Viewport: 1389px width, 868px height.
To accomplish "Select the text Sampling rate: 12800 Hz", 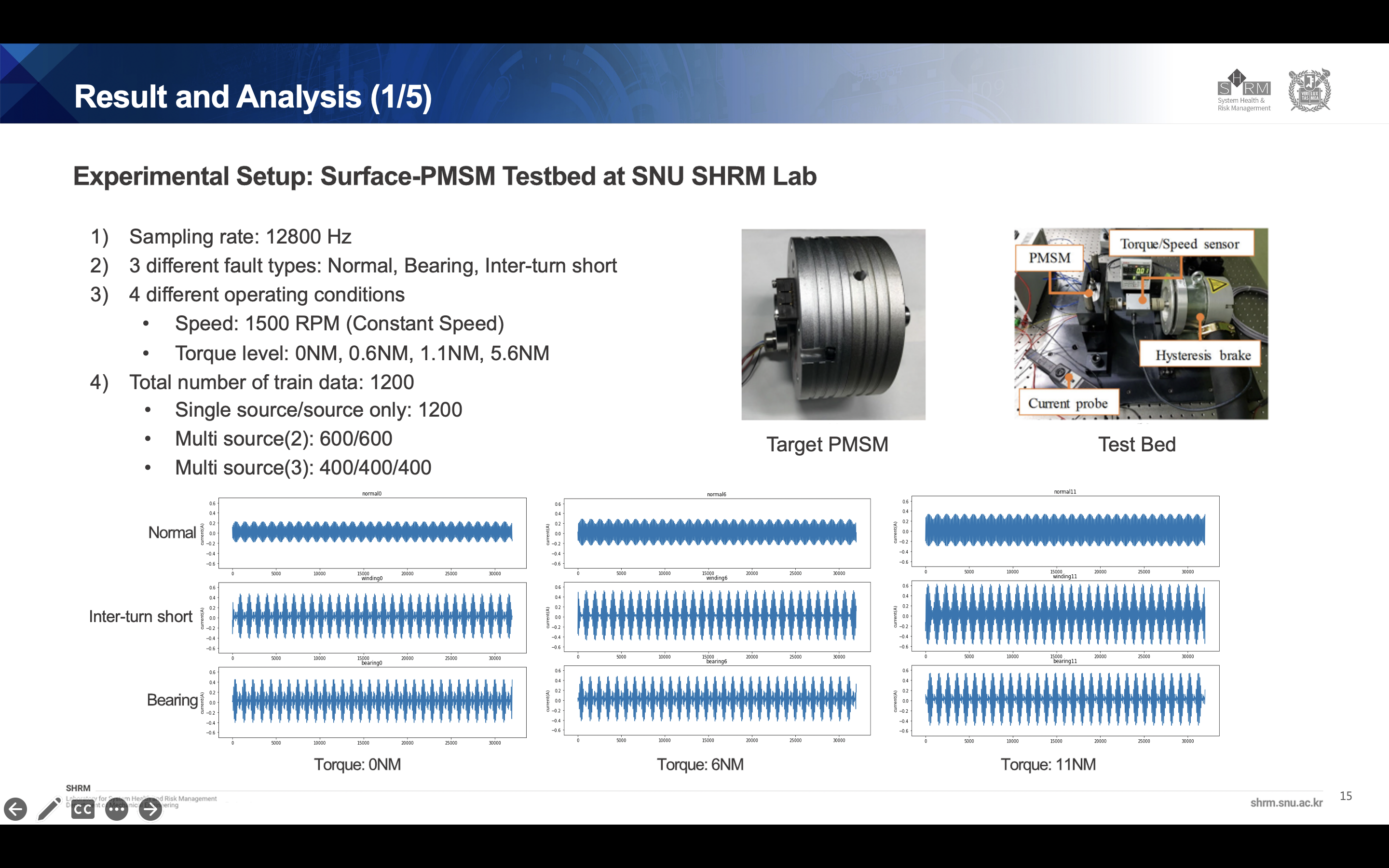I will (240, 236).
